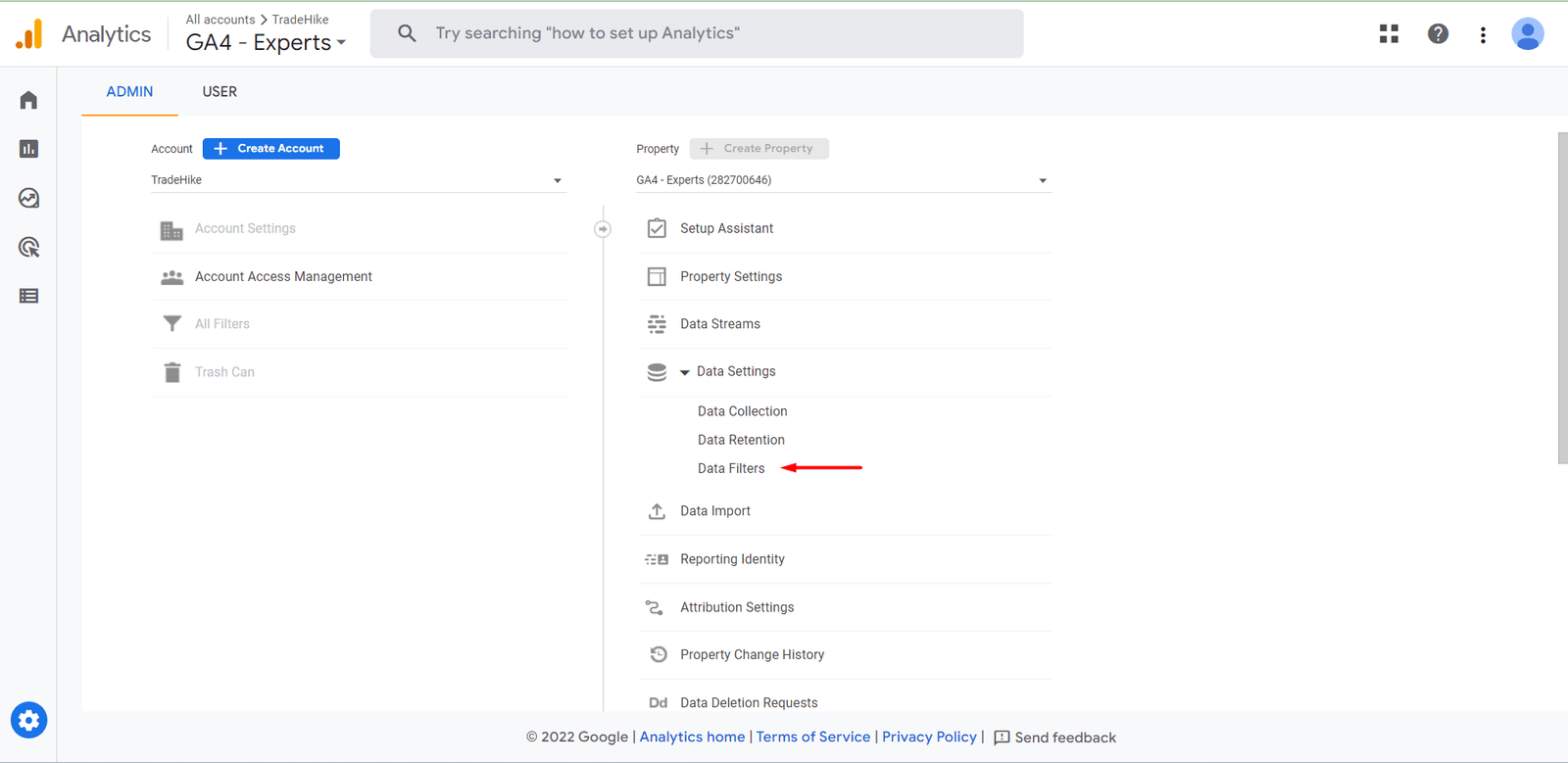This screenshot has width=1568, height=763.
Task: Open Reports icon in left sidebar
Action: click(28, 149)
